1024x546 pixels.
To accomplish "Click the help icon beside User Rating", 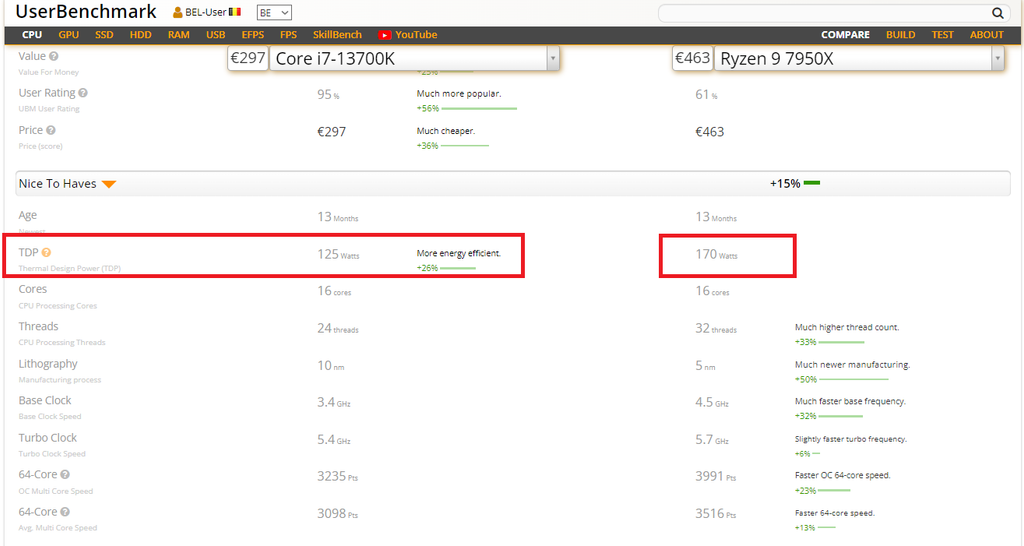I will click(x=83, y=93).
